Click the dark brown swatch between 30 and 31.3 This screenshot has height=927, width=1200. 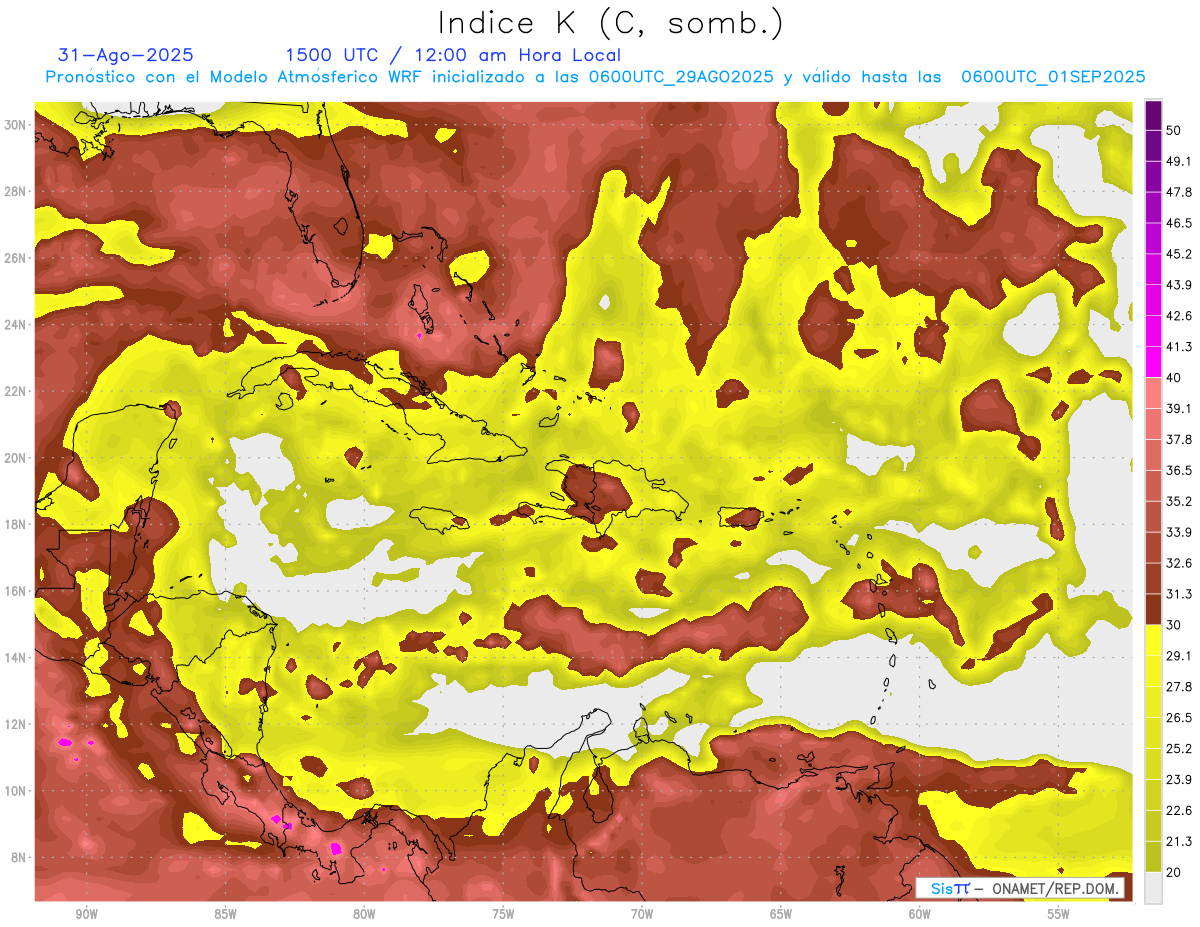click(x=1153, y=609)
